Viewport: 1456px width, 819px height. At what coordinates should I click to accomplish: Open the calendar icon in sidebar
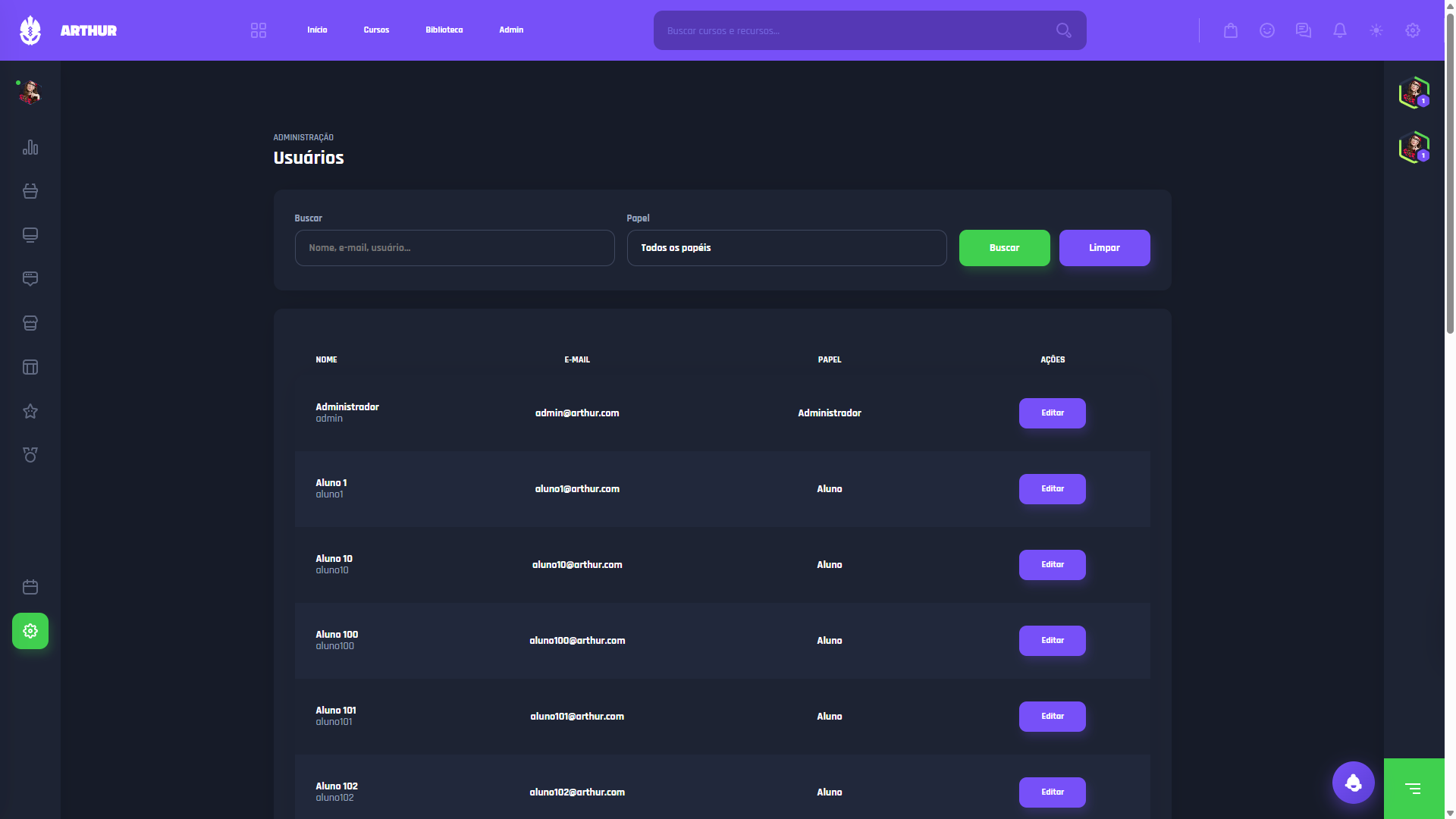30,587
